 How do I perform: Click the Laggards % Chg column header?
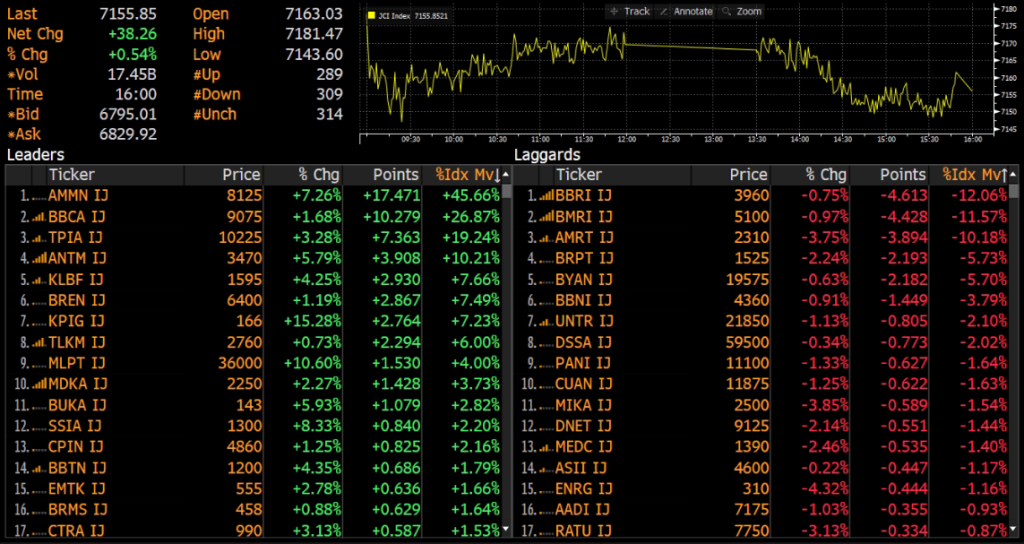coord(826,175)
